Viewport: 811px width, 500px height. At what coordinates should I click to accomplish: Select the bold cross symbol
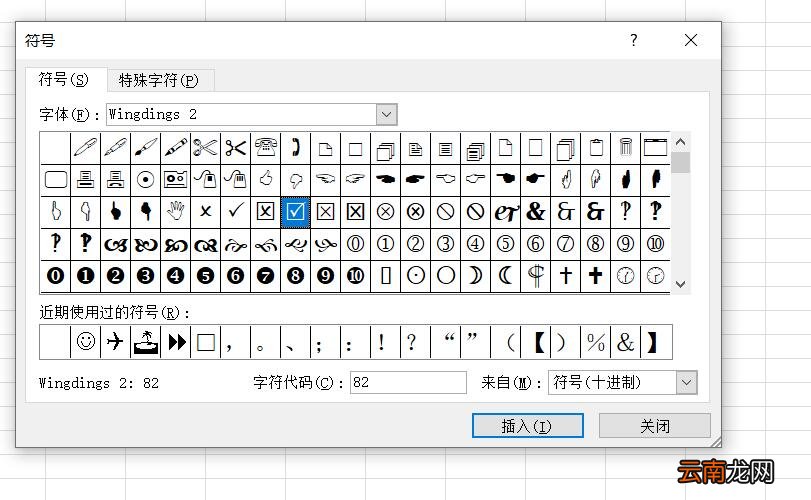click(595, 276)
